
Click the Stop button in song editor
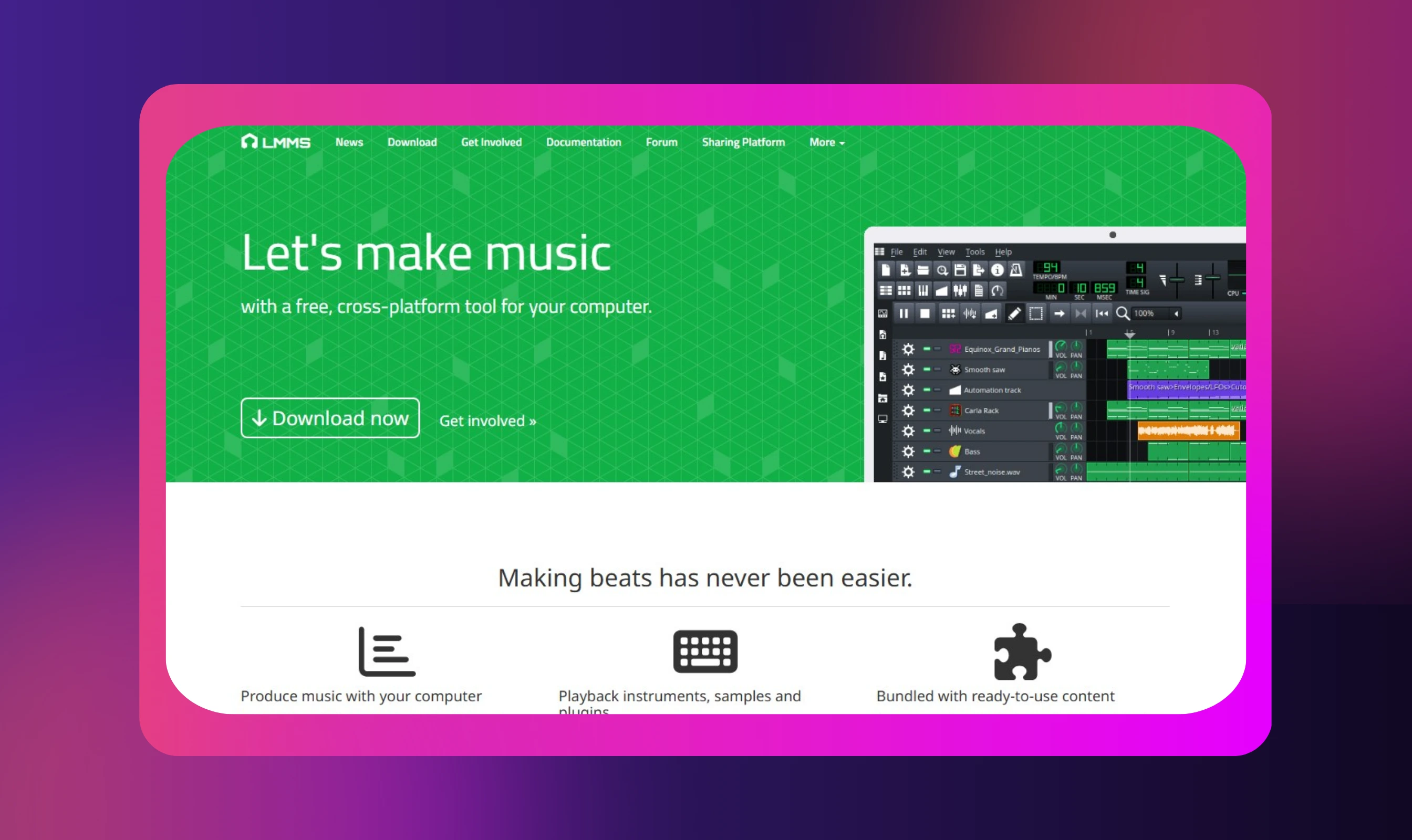pos(925,313)
